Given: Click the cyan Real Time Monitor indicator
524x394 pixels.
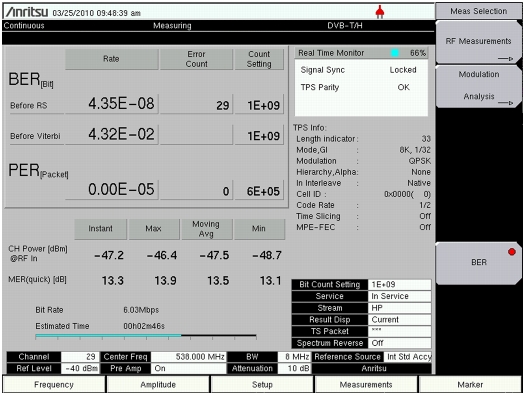Looking at the screenshot, I should point(395,53).
